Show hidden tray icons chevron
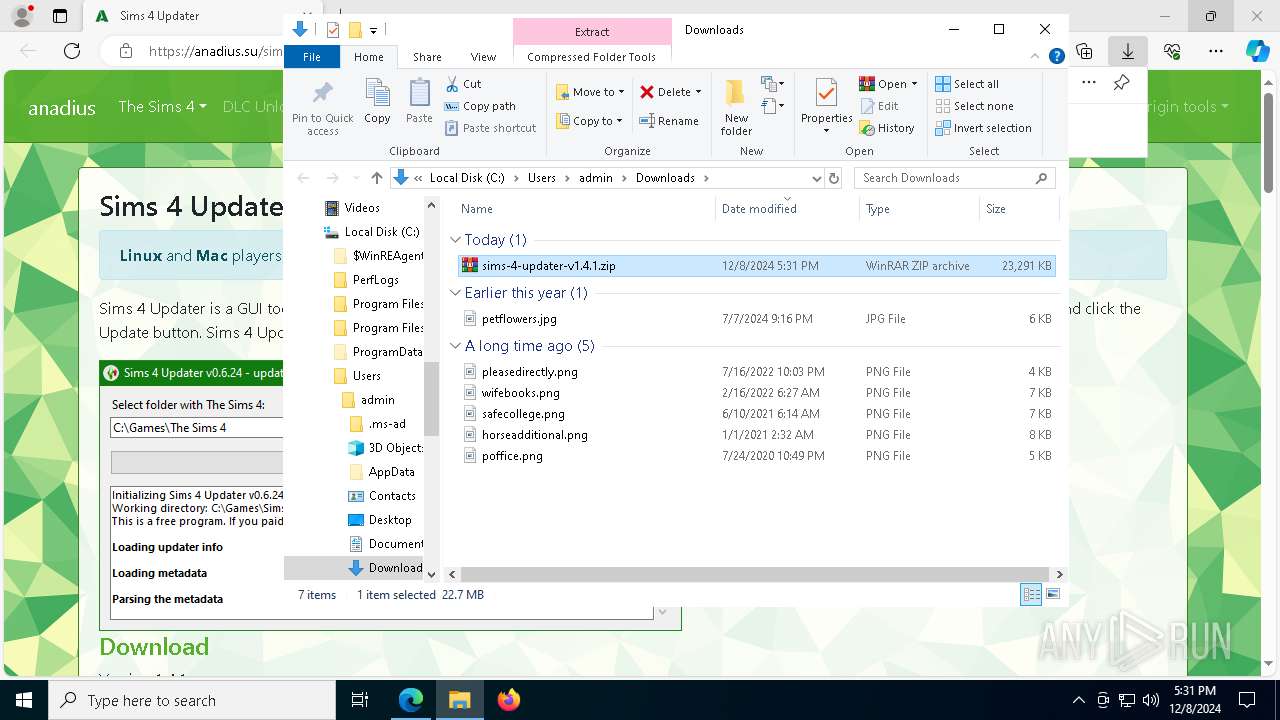 pyautogui.click(x=1078, y=700)
